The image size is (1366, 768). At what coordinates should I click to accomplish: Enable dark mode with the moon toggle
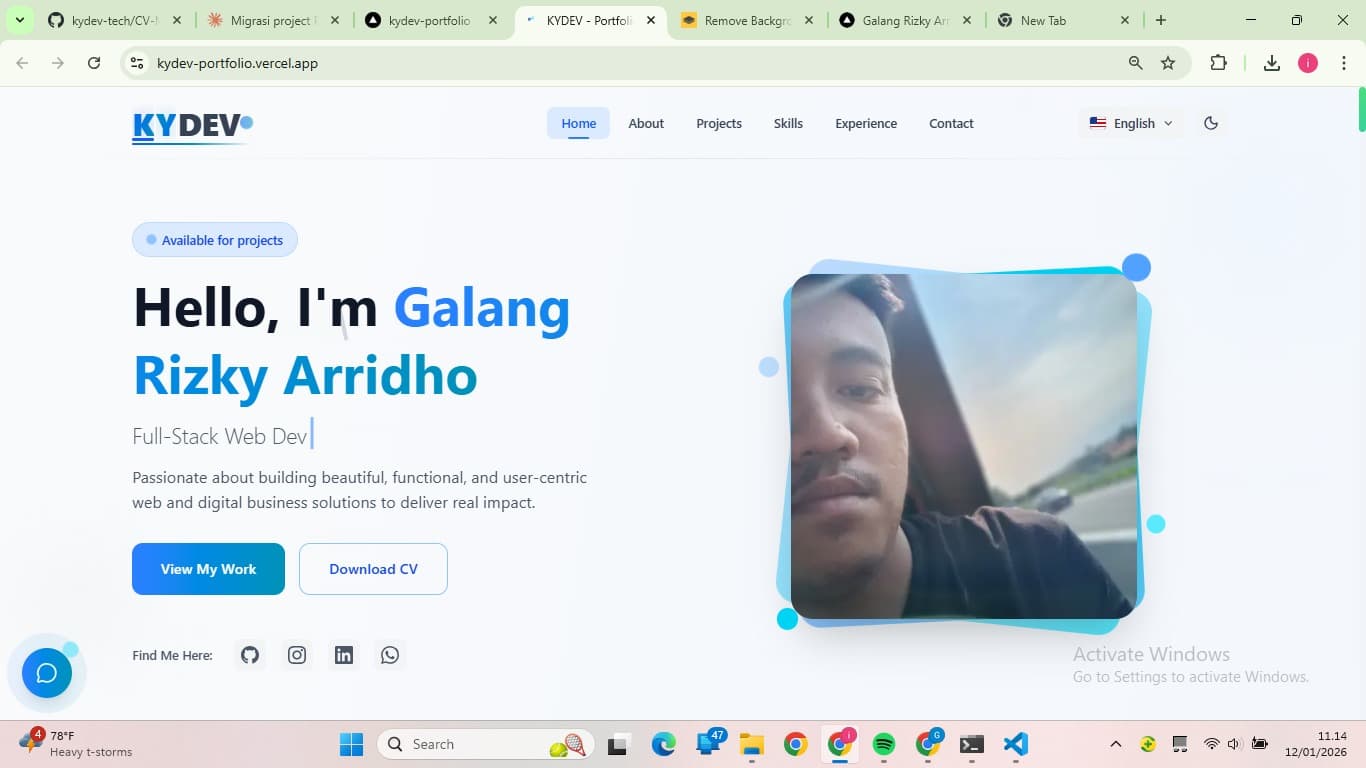[1211, 122]
